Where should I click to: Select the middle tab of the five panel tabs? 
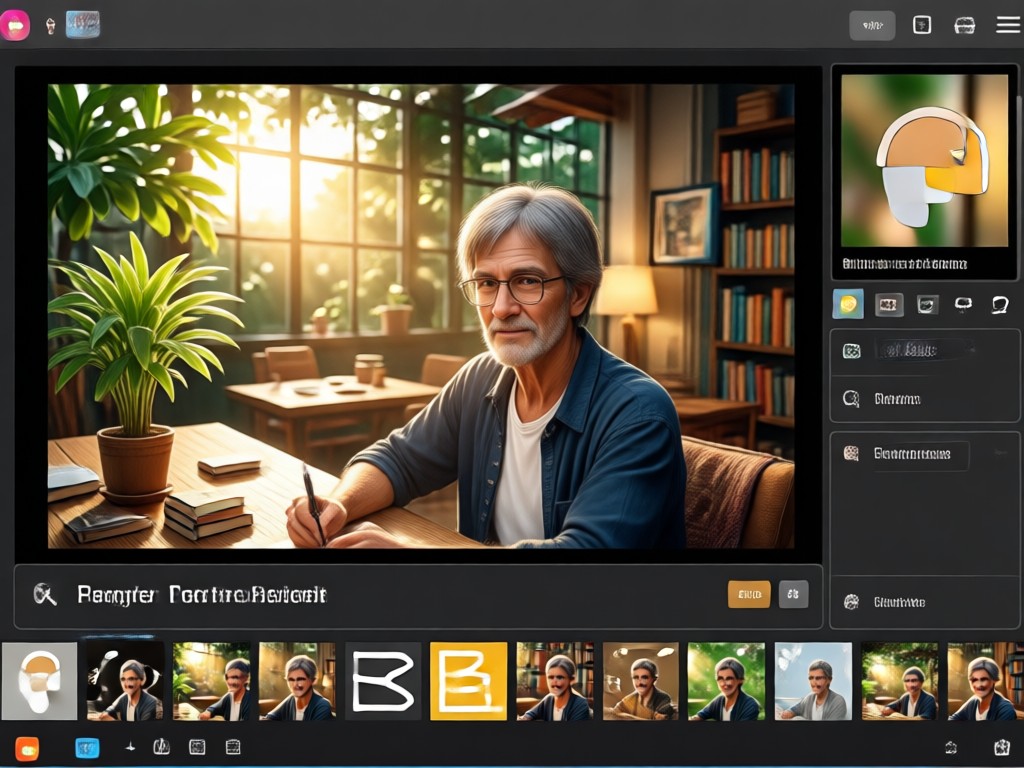927,304
